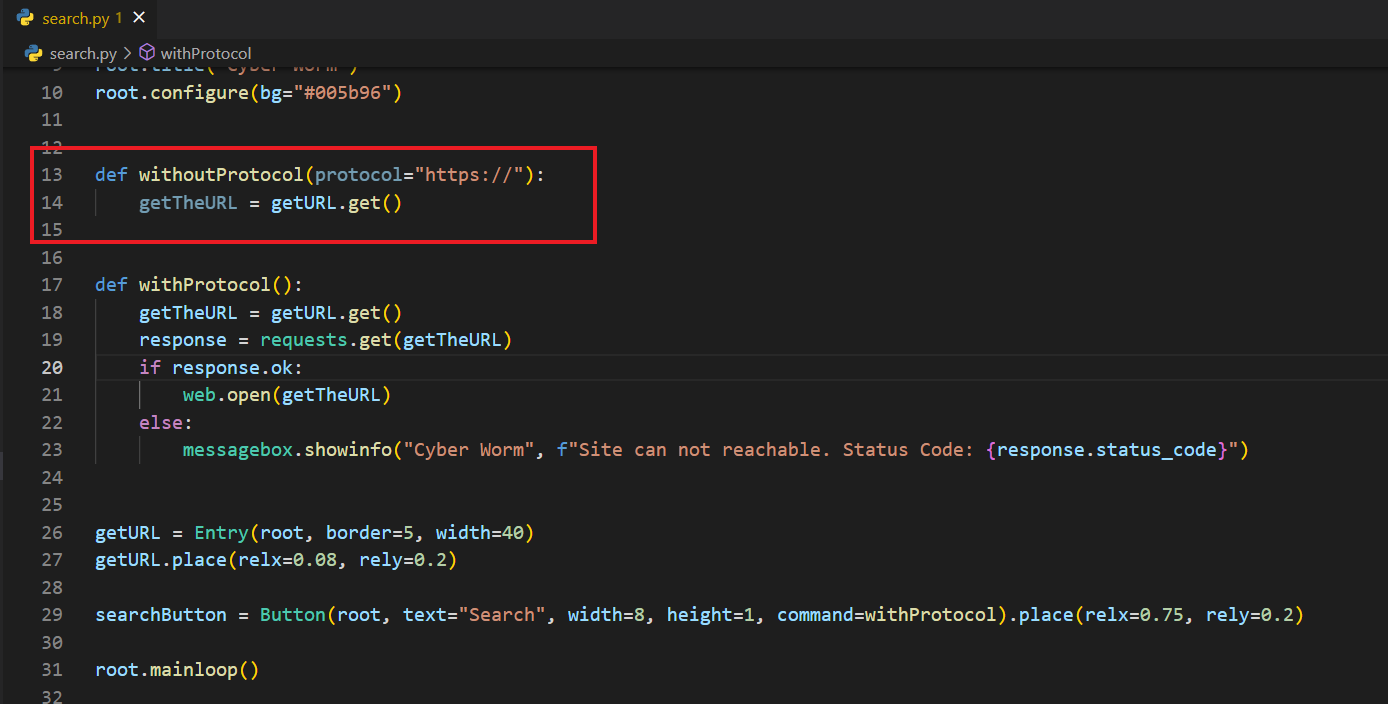The image size is (1388, 704).
Task: Open the search.py breadcrumb dropdown
Action: pyautogui.click(x=83, y=53)
